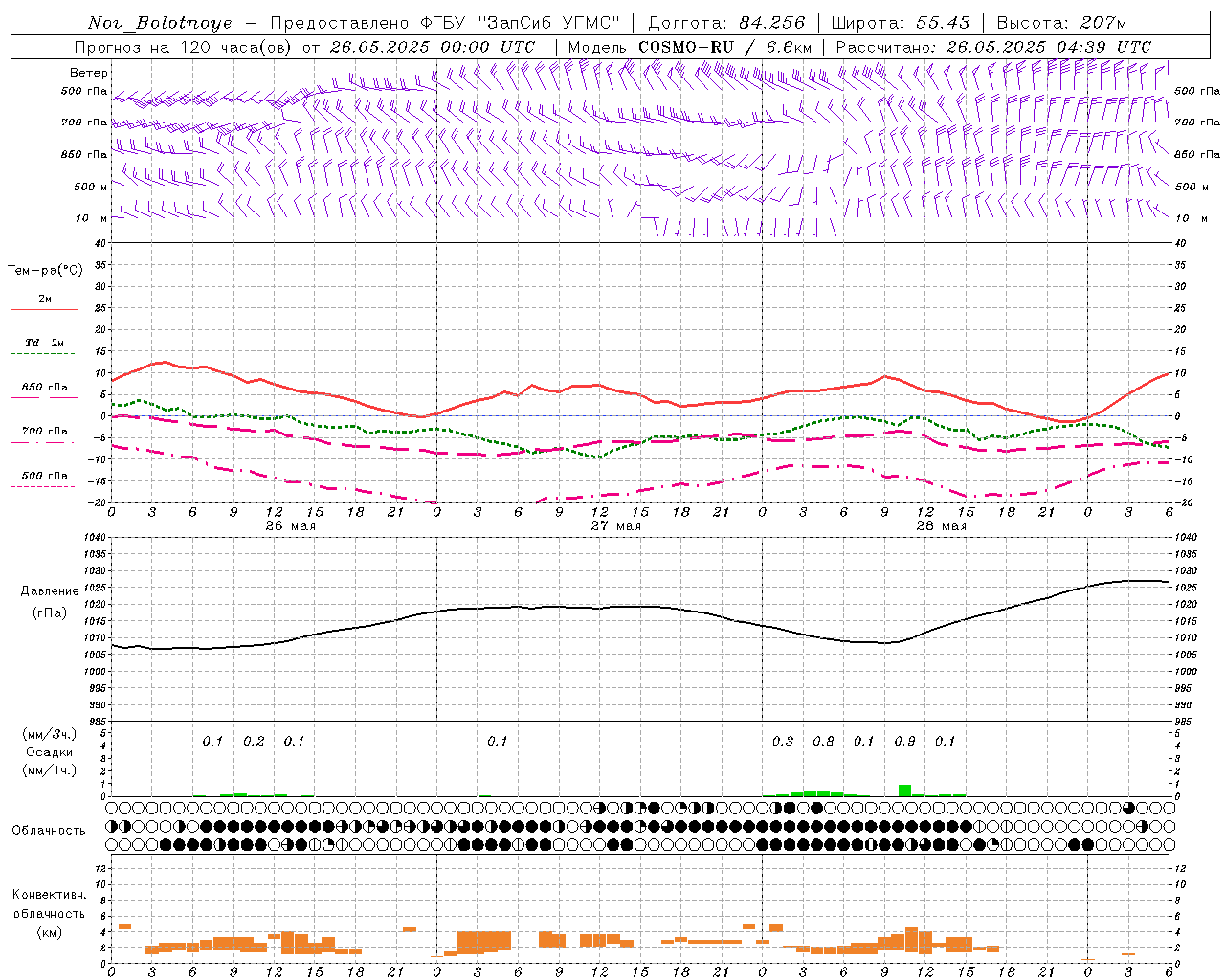Click the 26 мая date label
Viewport: 1225px width, 980px height.
[x=290, y=526]
